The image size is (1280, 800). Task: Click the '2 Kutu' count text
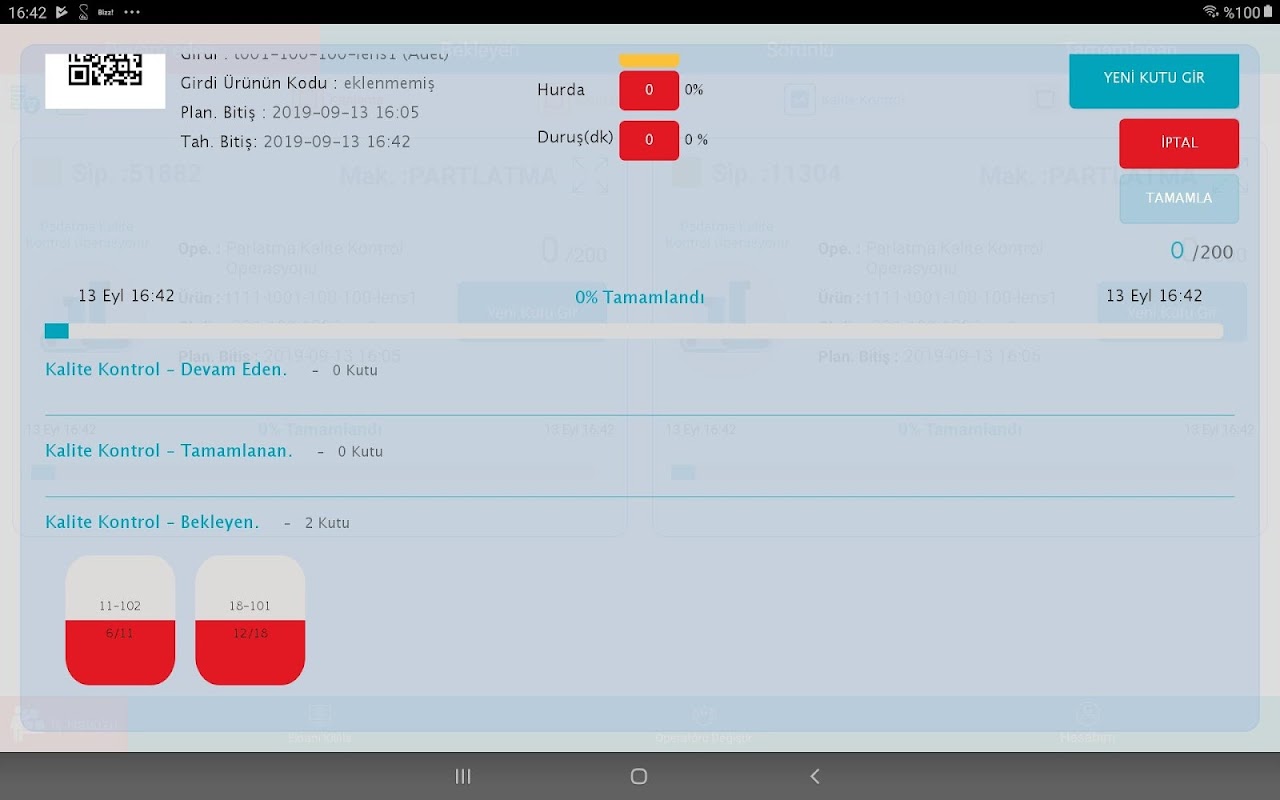click(x=327, y=523)
